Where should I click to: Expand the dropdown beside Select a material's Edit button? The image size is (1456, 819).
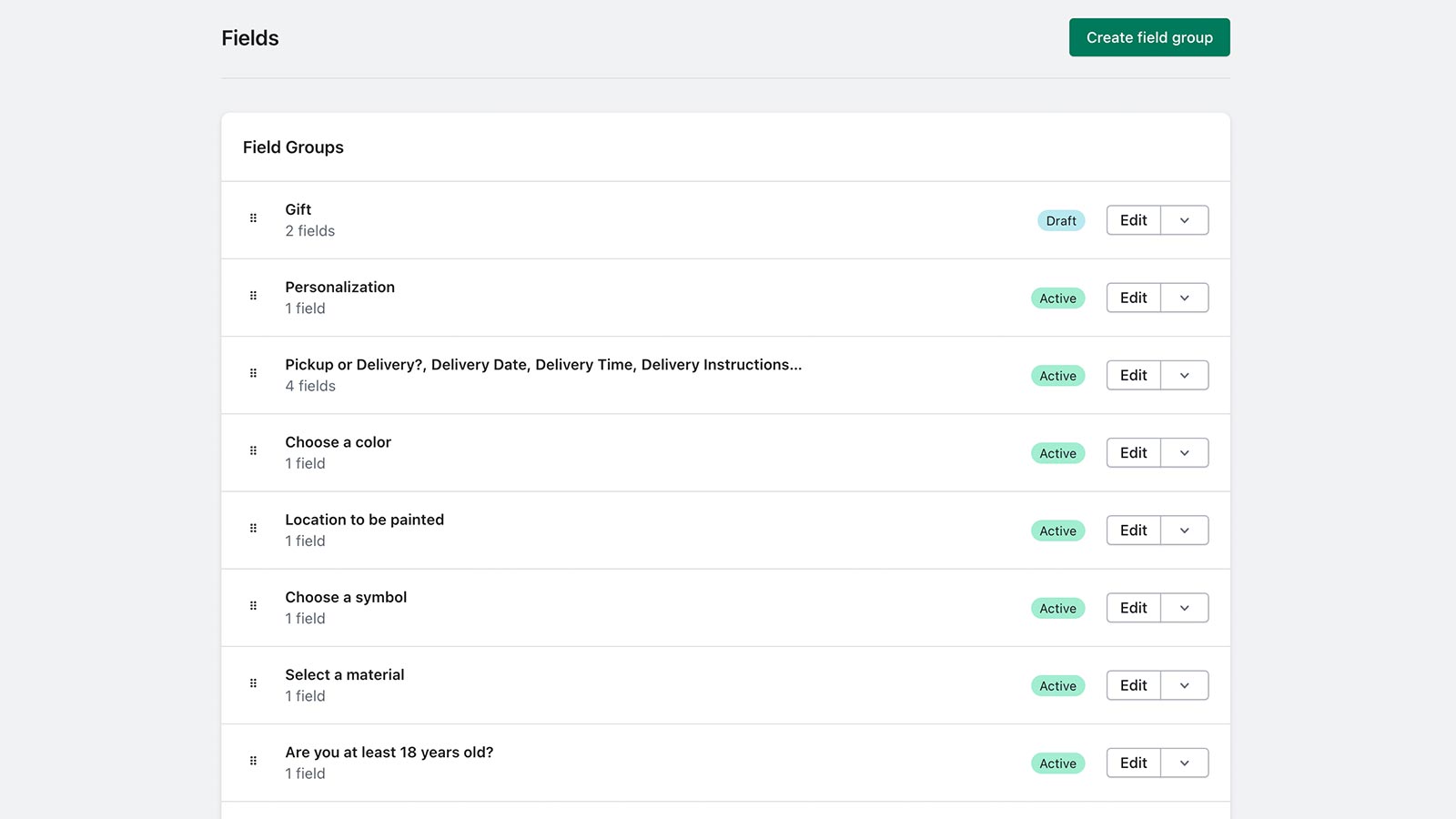(x=1185, y=684)
